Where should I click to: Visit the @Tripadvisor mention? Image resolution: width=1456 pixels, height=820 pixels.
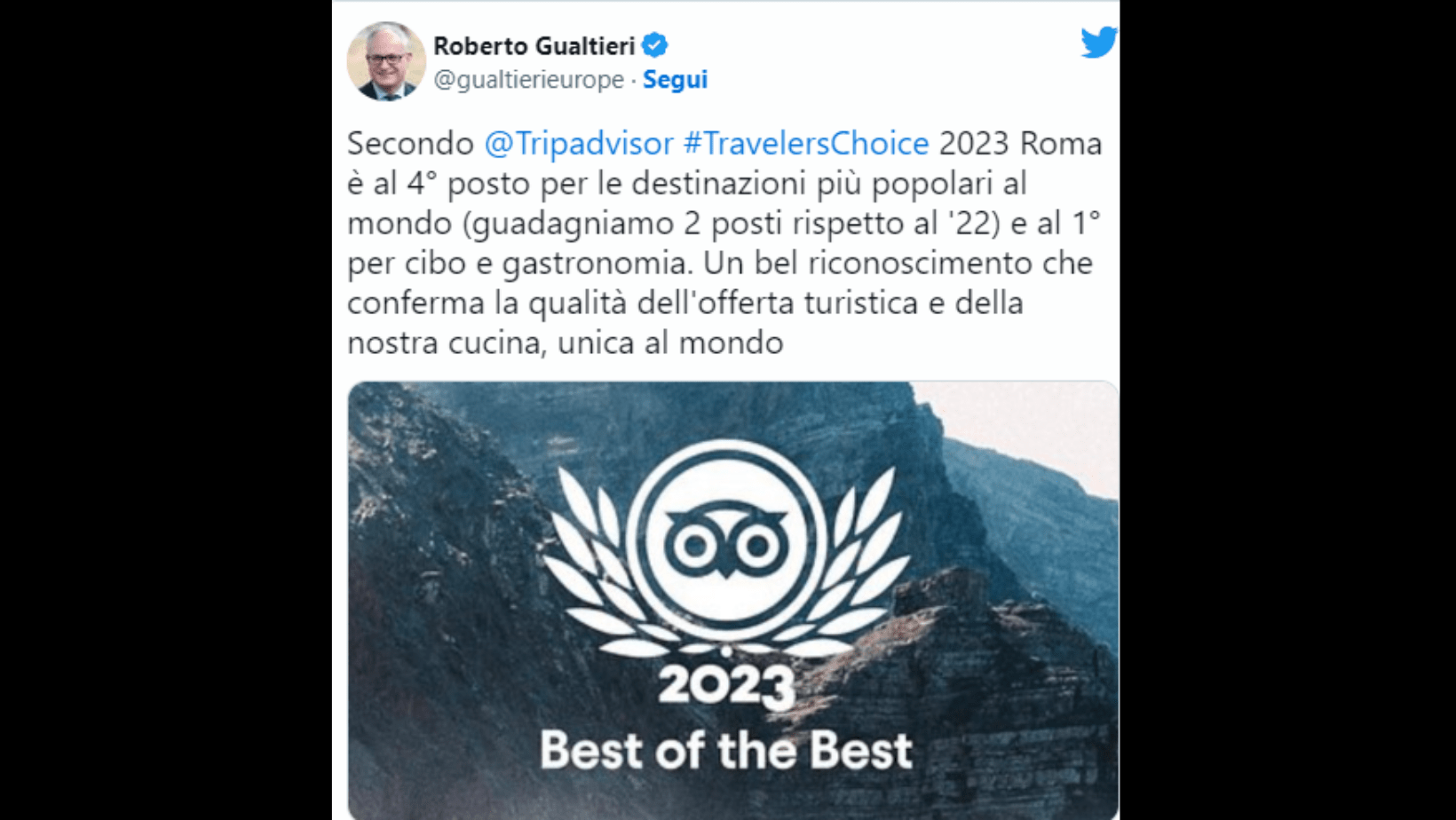point(579,143)
